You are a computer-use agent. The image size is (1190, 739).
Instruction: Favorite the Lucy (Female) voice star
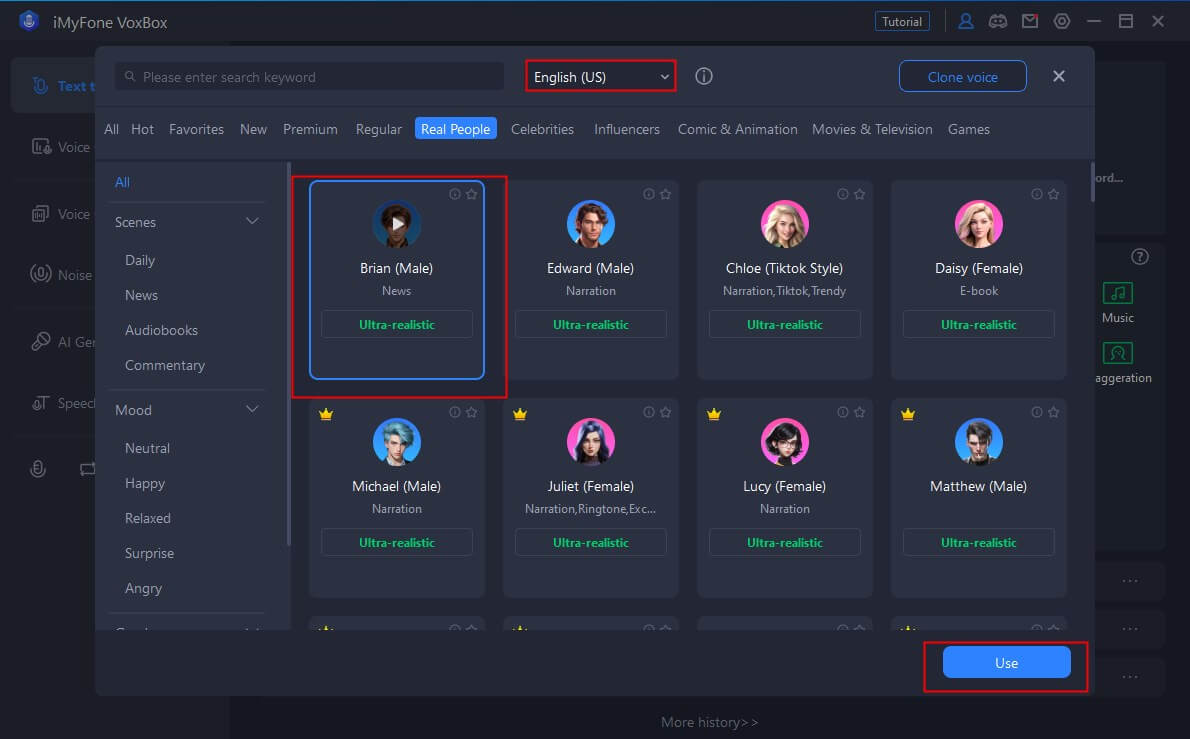(859, 412)
